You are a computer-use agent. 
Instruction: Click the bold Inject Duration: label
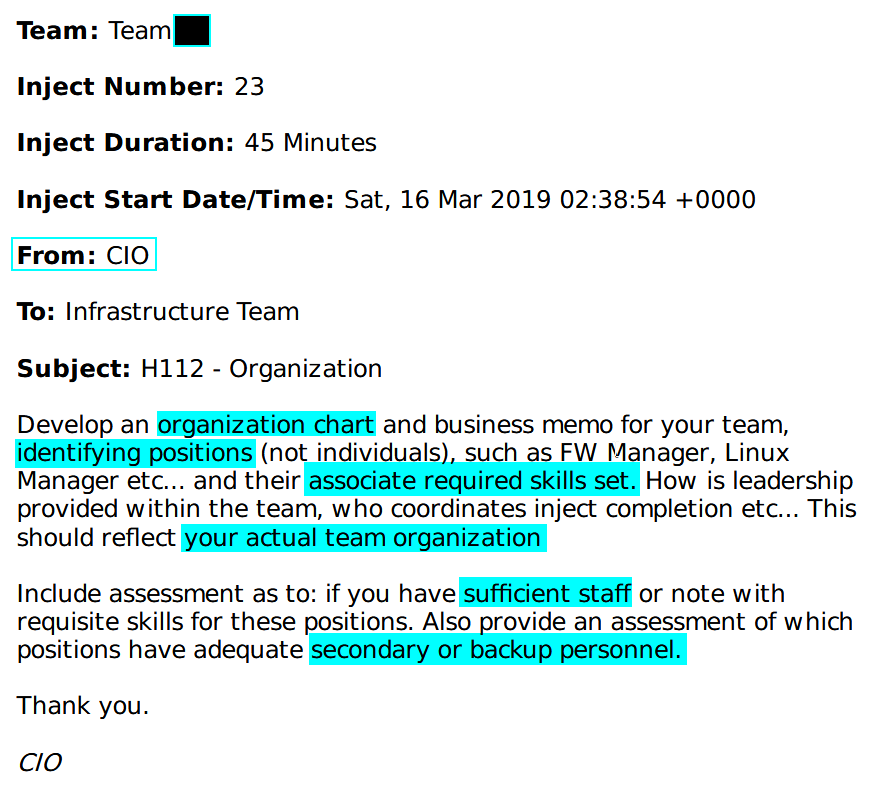125,143
